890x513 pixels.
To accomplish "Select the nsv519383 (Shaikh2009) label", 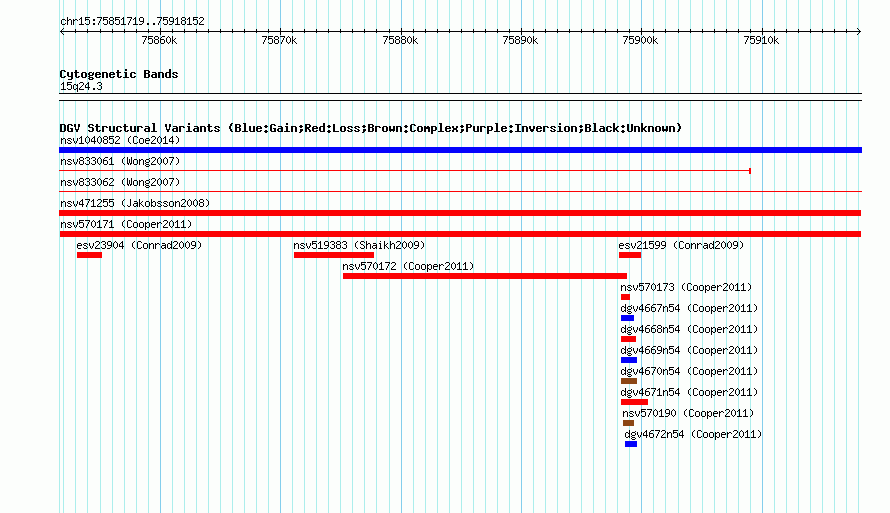I will (359, 245).
